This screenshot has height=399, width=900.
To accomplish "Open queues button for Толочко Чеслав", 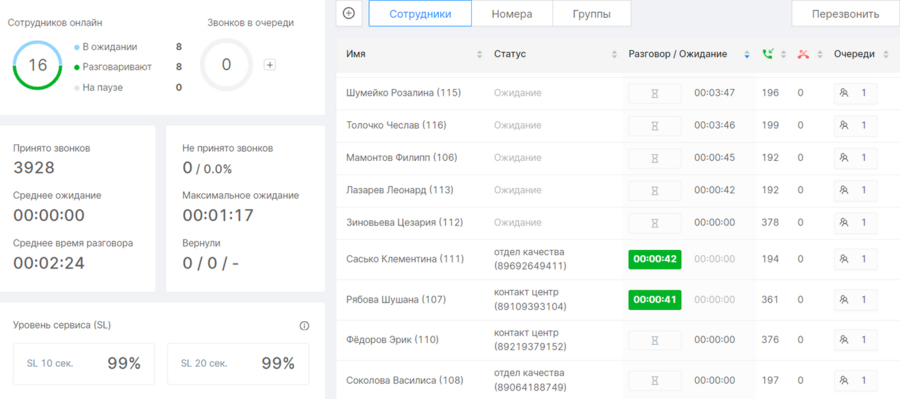I will point(855,126).
